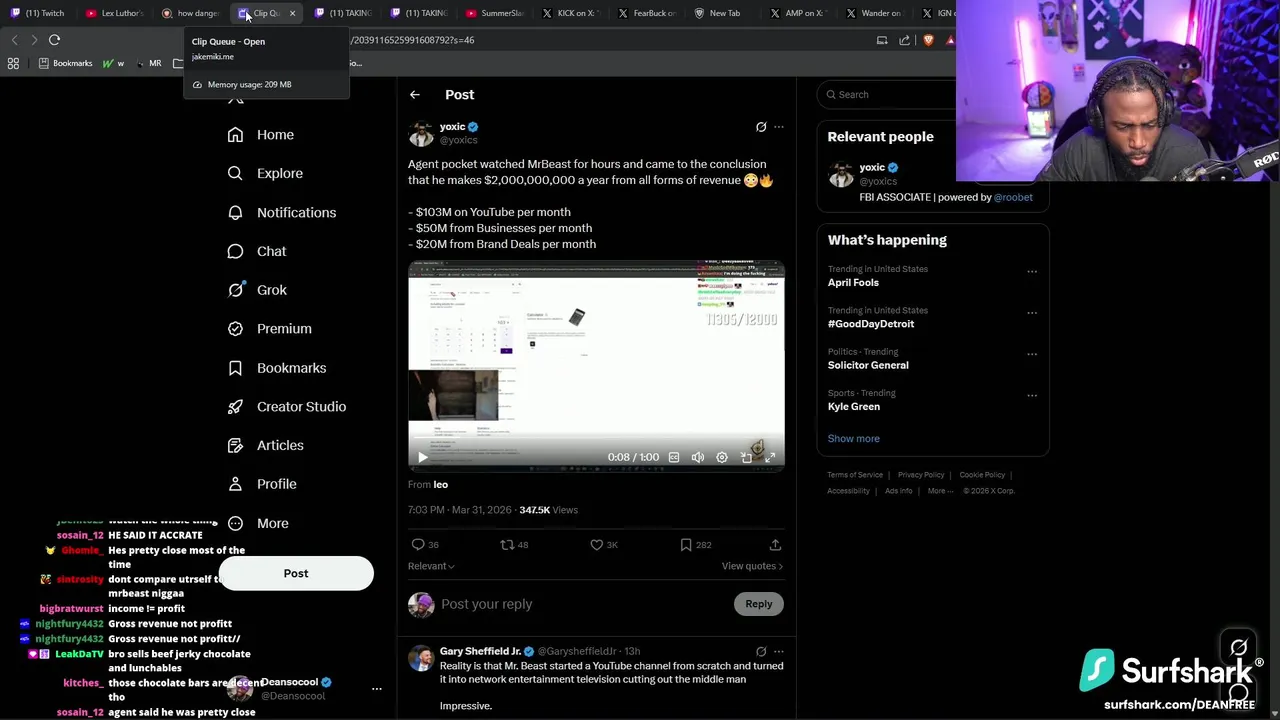Toggle video closed captions
Viewport: 1280px width, 720px height.
click(x=674, y=457)
